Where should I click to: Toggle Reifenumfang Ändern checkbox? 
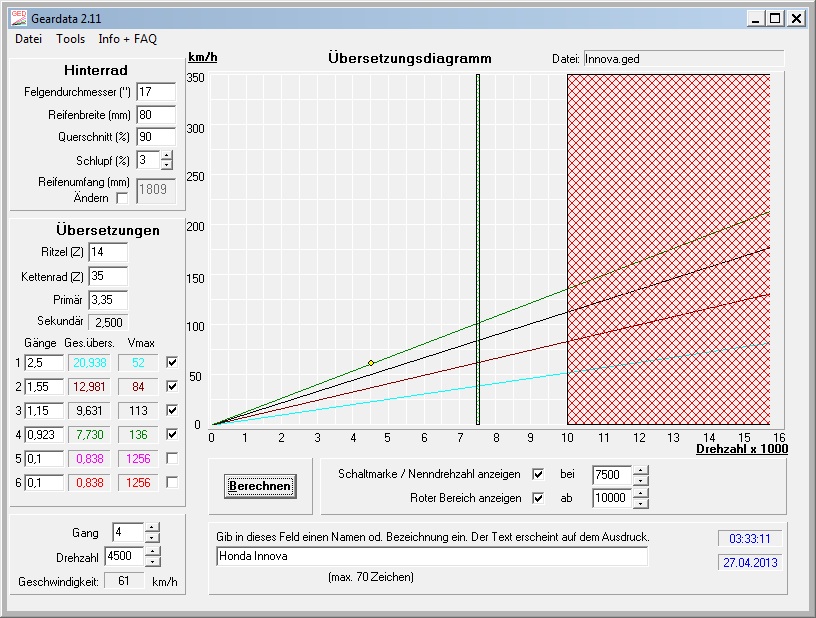pyautogui.click(x=123, y=198)
